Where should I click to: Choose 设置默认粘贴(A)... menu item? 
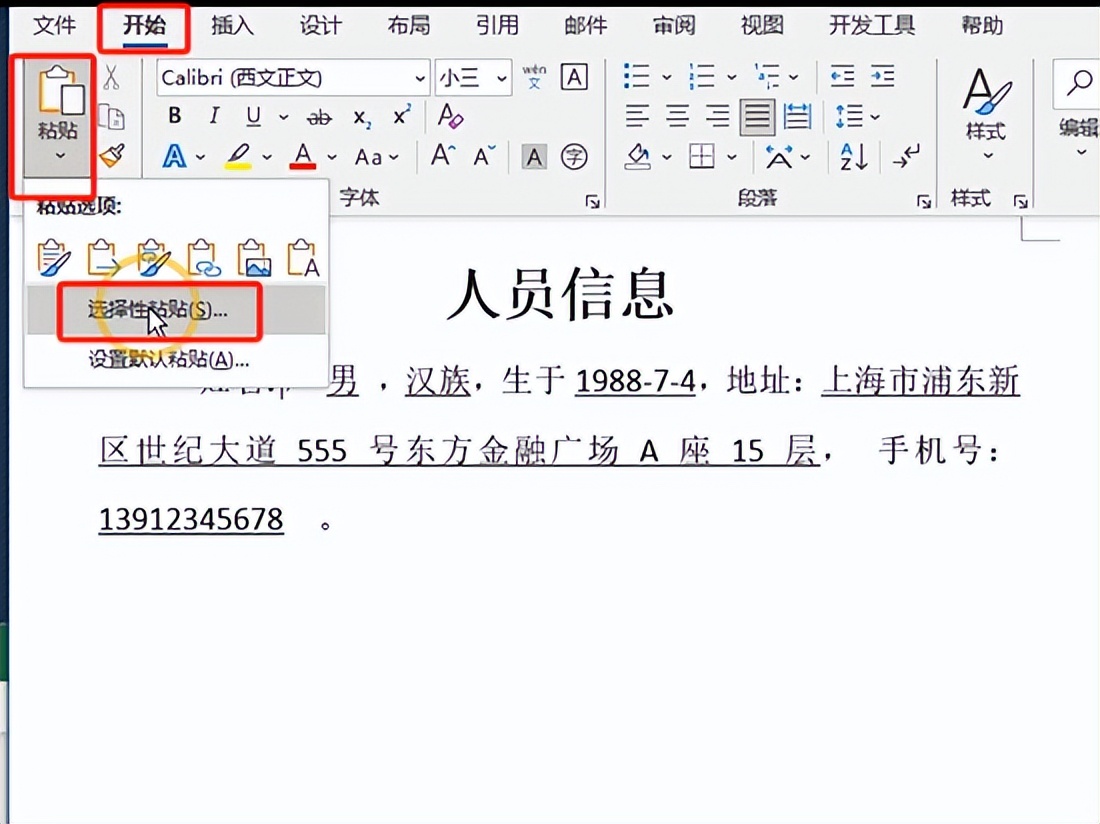(x=176, y=360)
